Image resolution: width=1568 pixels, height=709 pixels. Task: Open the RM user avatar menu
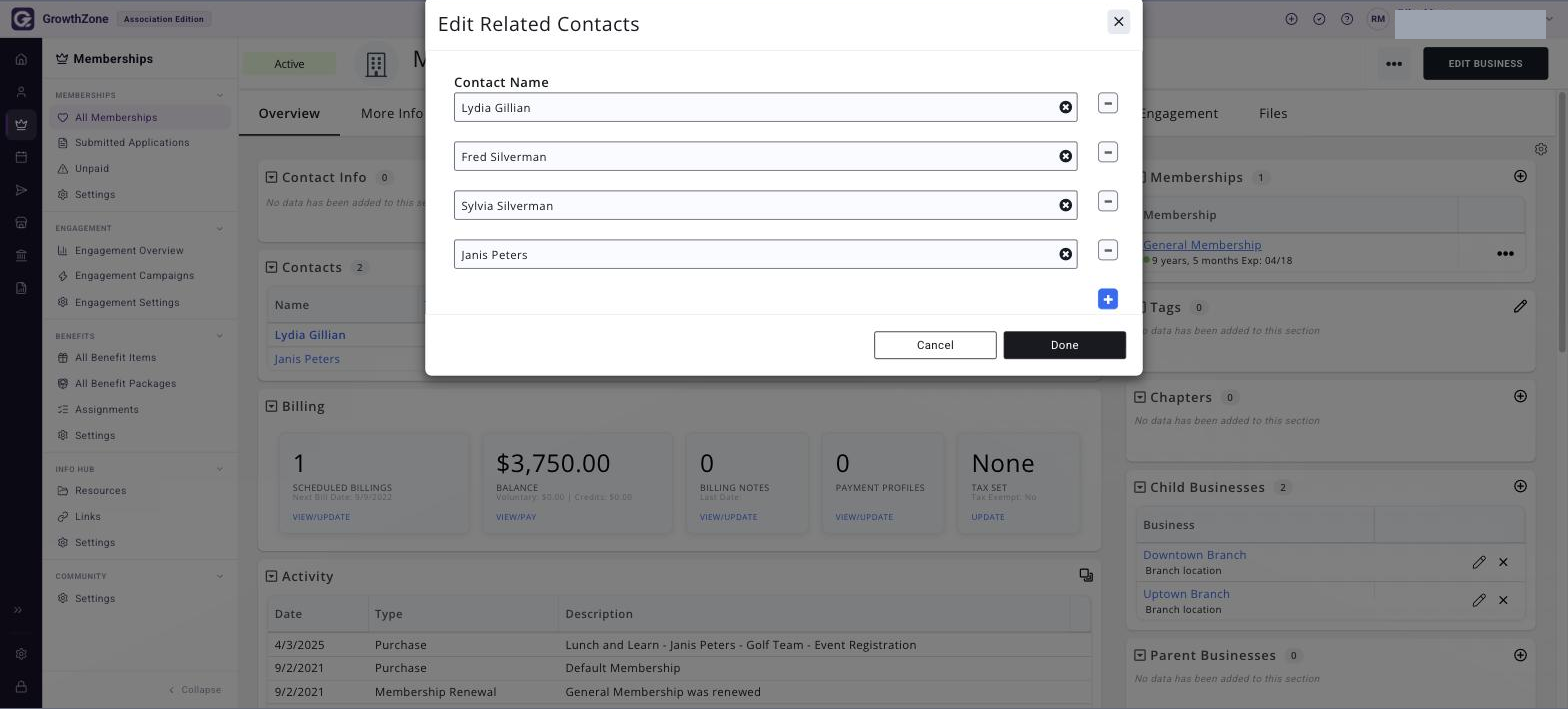(x=1378, y=19)
